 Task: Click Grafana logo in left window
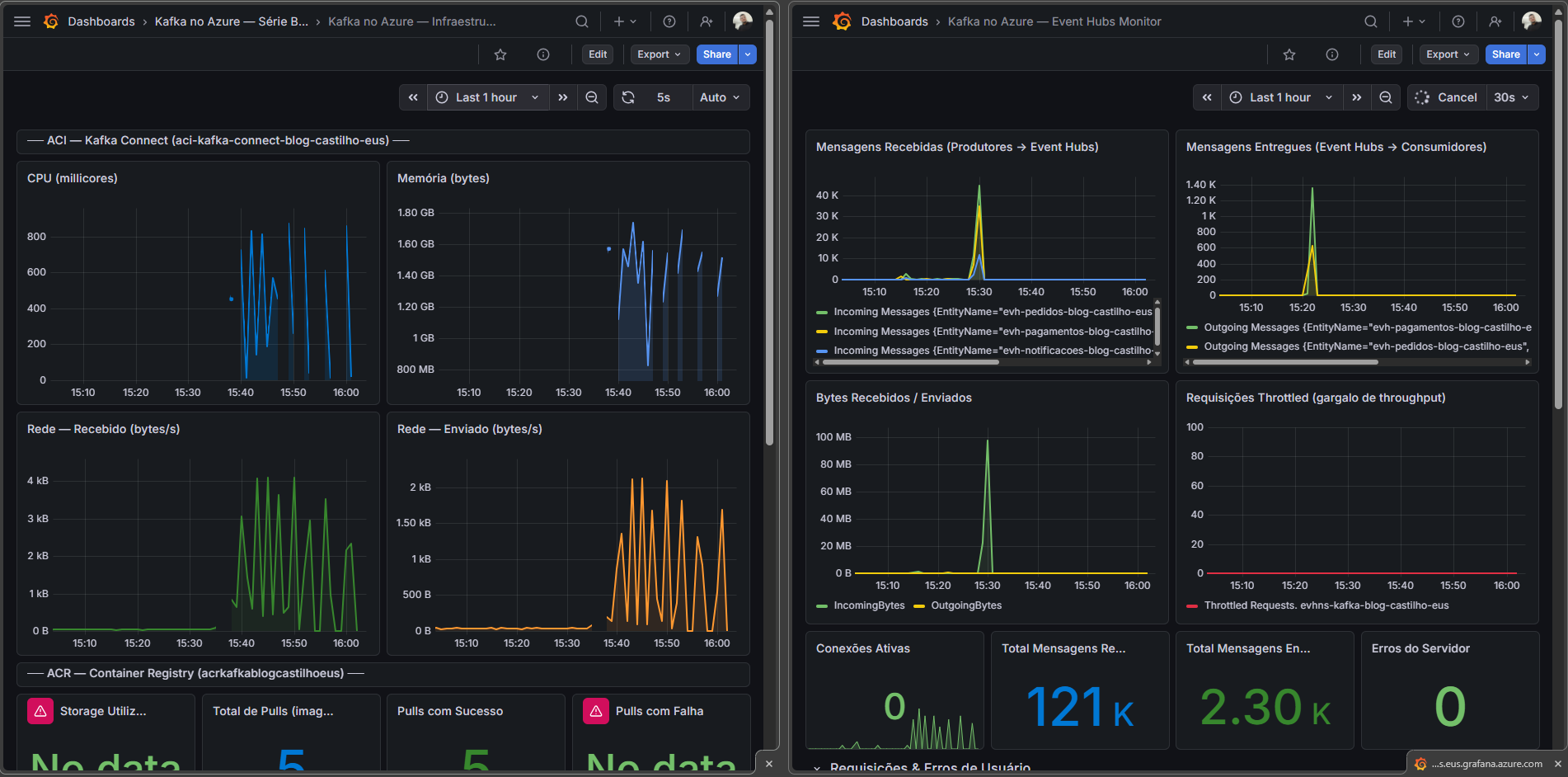[x=51, y=21]
